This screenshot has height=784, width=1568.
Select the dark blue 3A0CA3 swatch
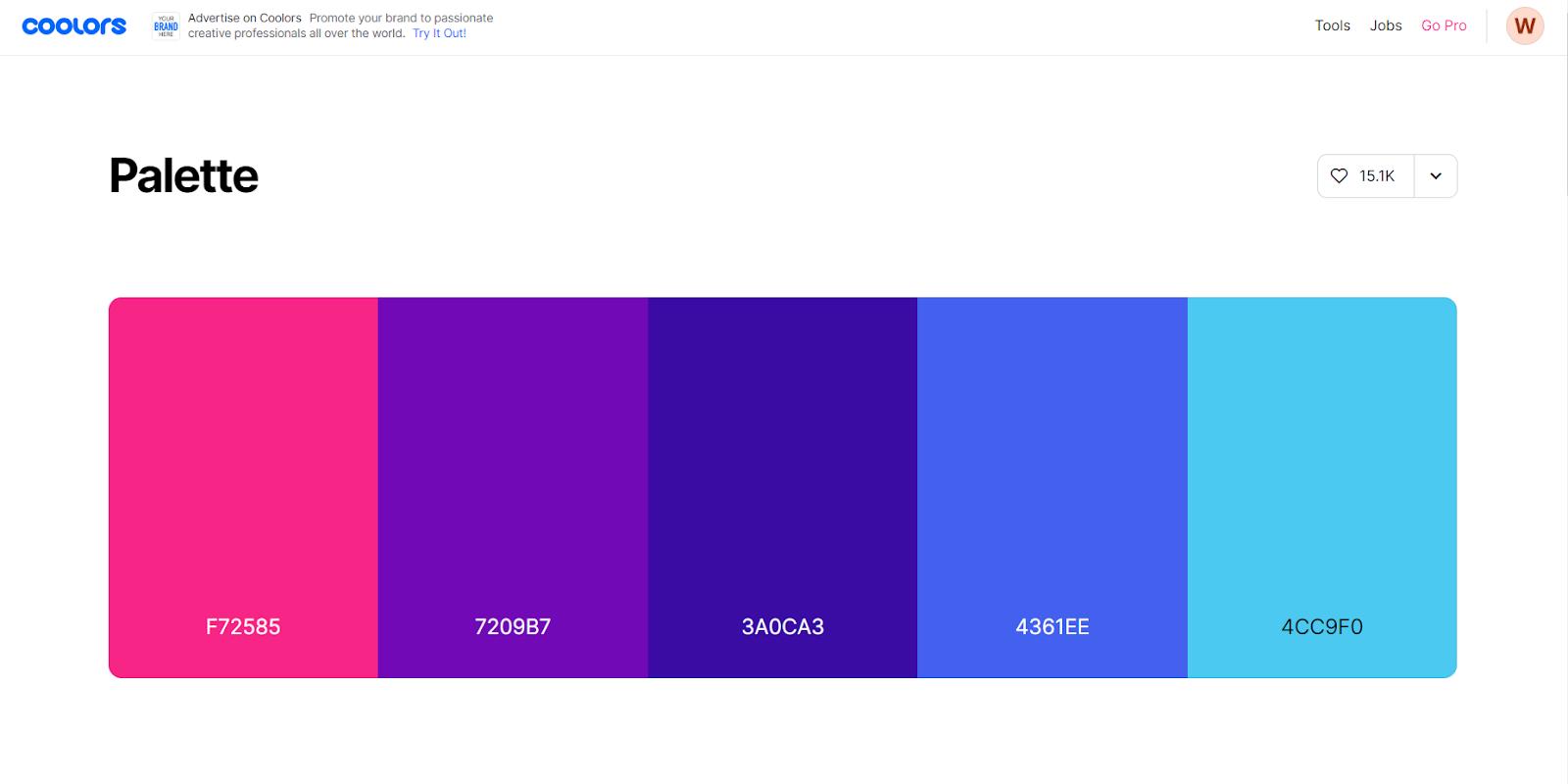coord(782,487)
